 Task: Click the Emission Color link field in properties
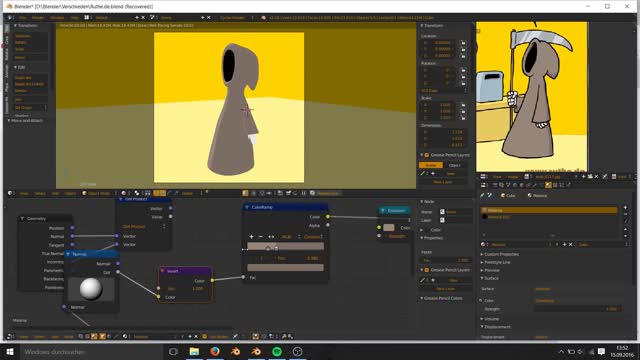pos(578,301)
